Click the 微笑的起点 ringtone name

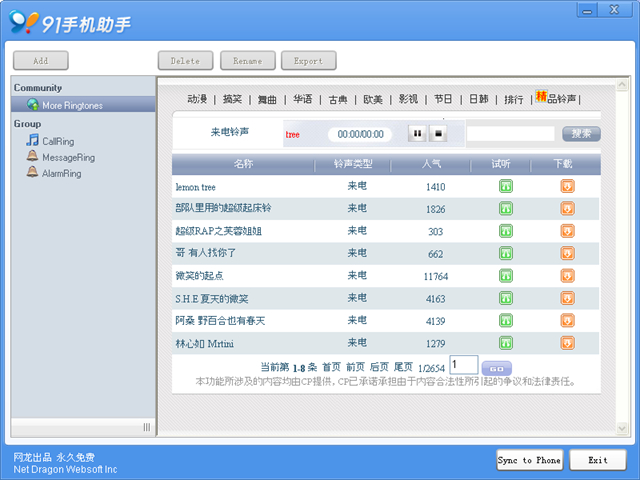point(199,276)
